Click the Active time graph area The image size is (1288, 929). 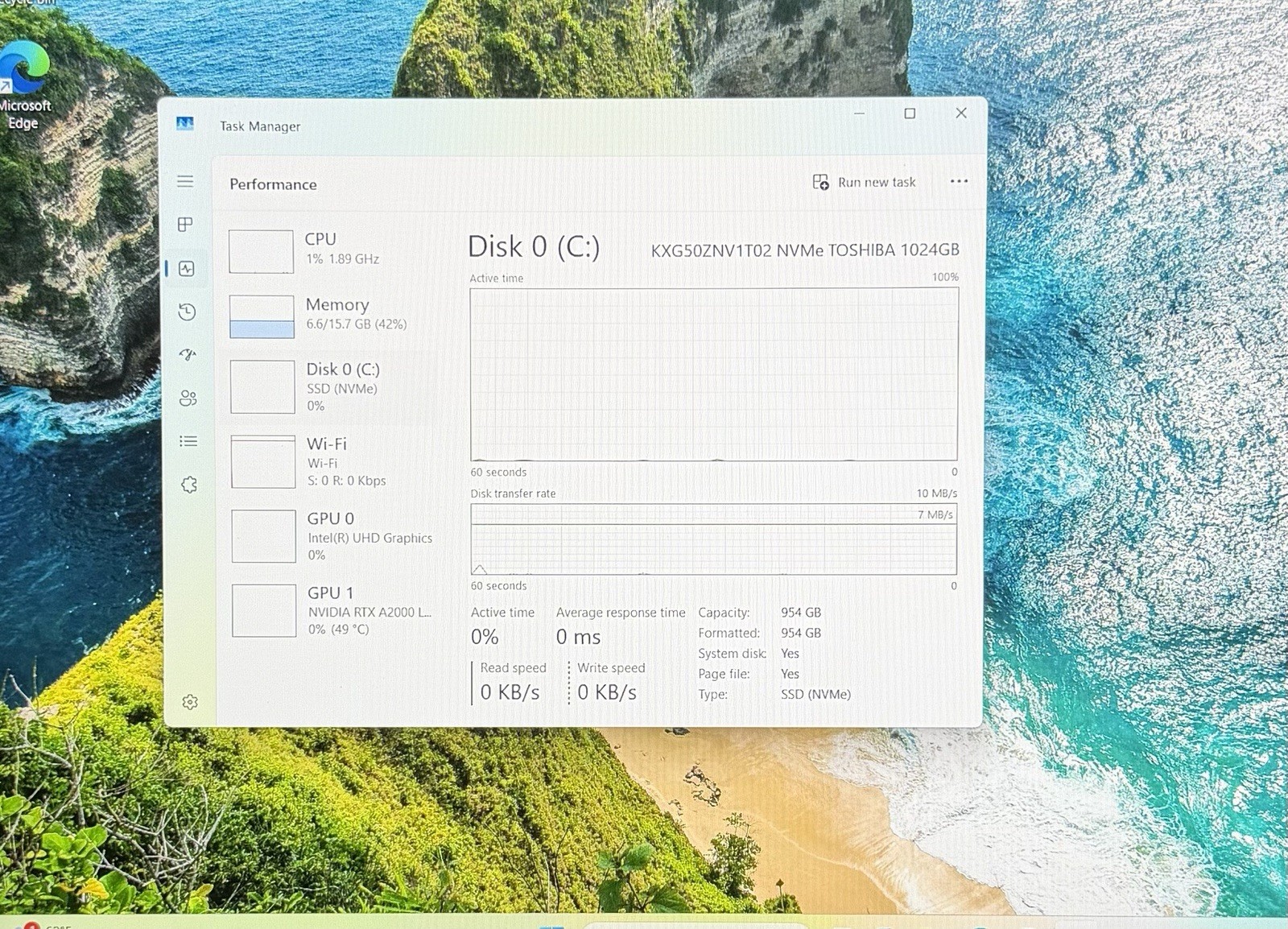tap(714, 374)
